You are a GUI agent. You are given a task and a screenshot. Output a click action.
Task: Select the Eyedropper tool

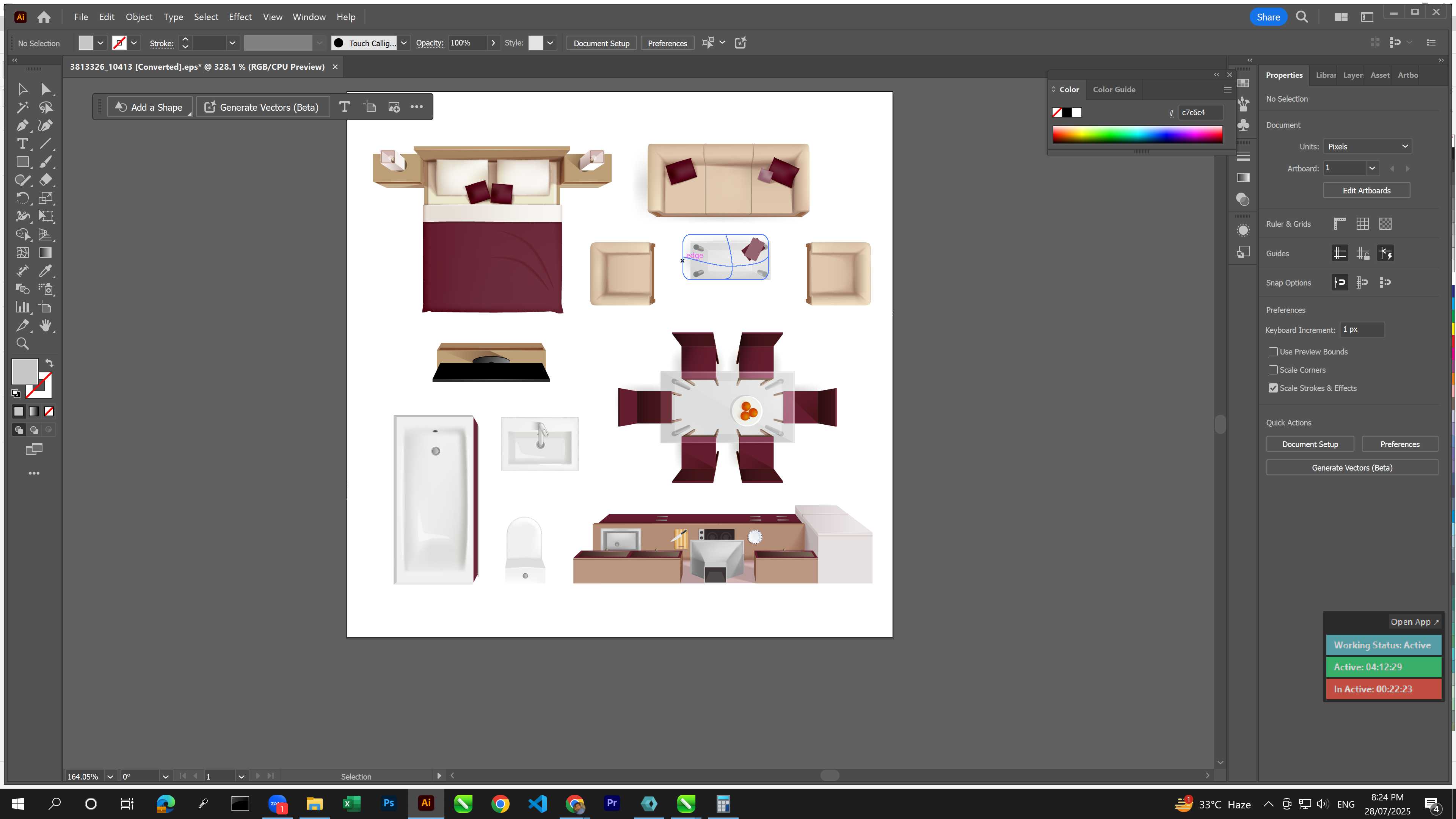coord(46,271)
